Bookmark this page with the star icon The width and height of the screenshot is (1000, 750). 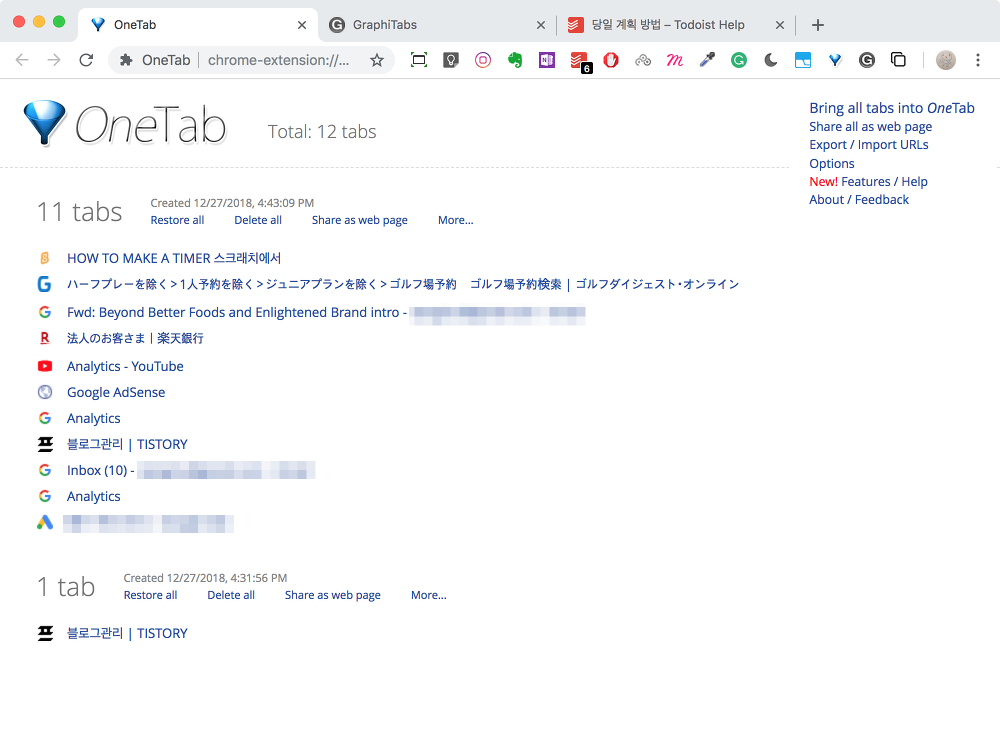(377, 60)
